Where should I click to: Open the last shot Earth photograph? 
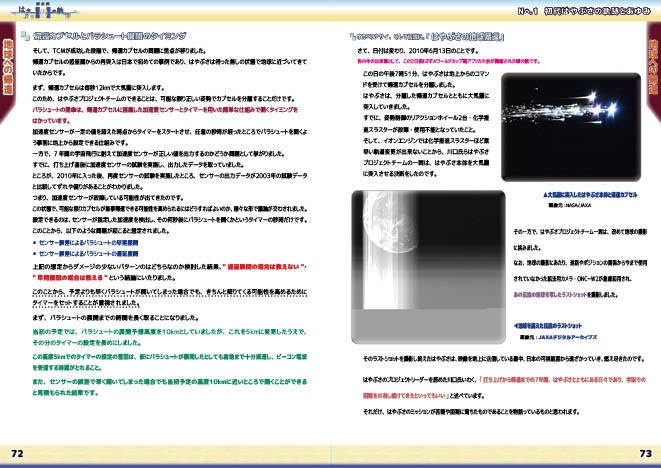[x=428, y=266]
